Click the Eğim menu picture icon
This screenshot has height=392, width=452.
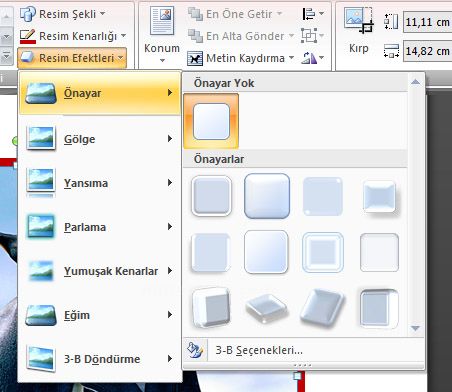tap(41, 315)
